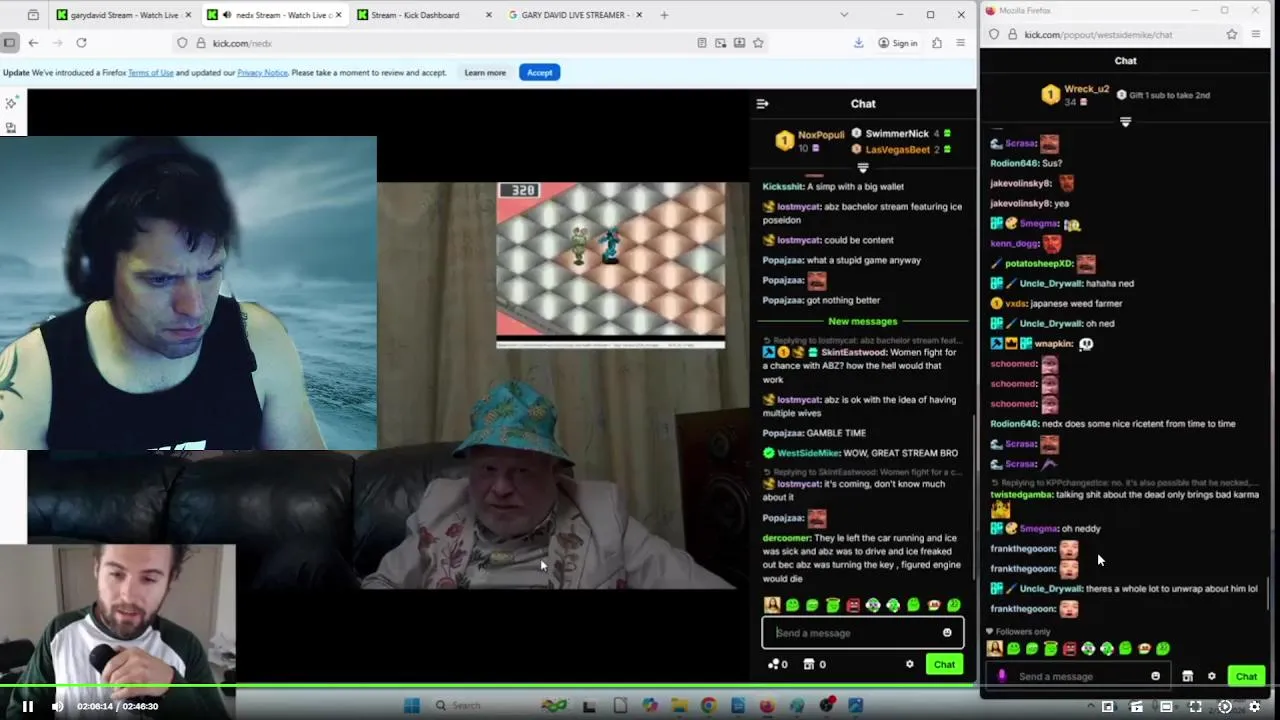The height and width of the screenshot is (720, 1280).
Task: Insert first emote in nedx chat emote row
Action: (x=772, y=605)
